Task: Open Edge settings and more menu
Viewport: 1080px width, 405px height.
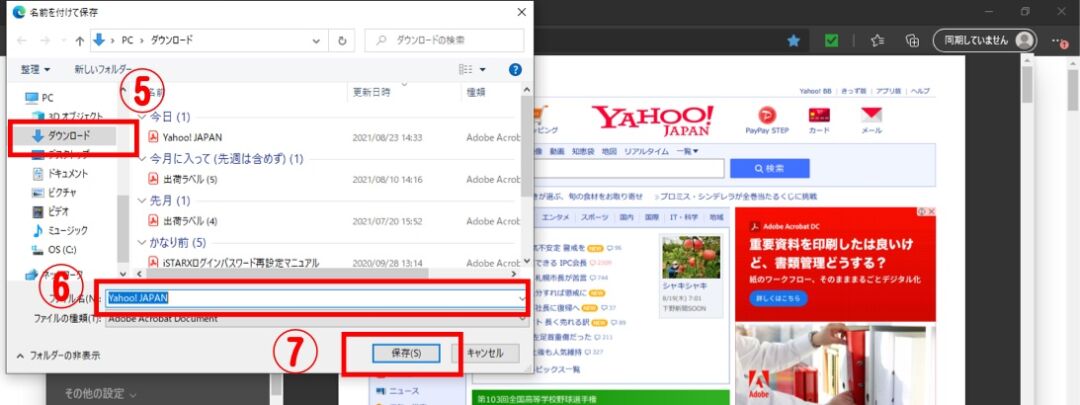Action: (1059, 41)
